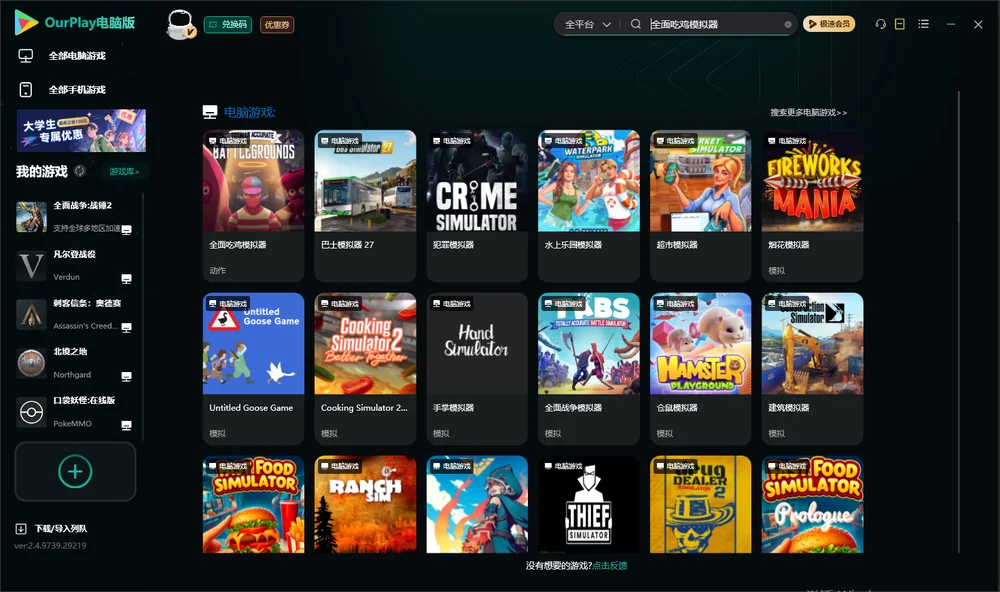Image resolution: width=1000 pixels, height=592 pixels.
Task: Open the Cooking Simulator 2 card
Action: pyautogui.click(x=365, y=369)
